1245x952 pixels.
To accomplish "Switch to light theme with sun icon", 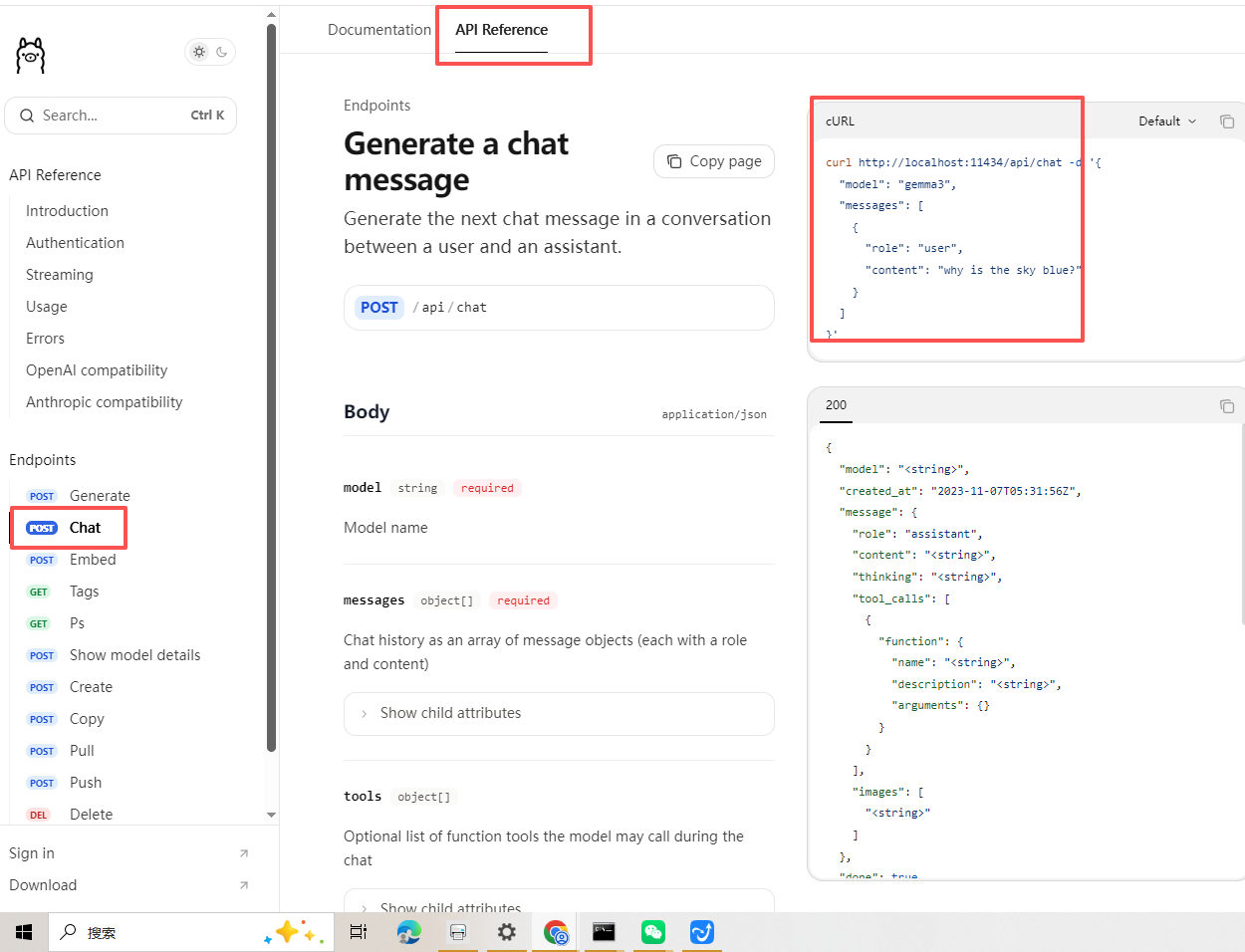I will (x=199, y=52).
